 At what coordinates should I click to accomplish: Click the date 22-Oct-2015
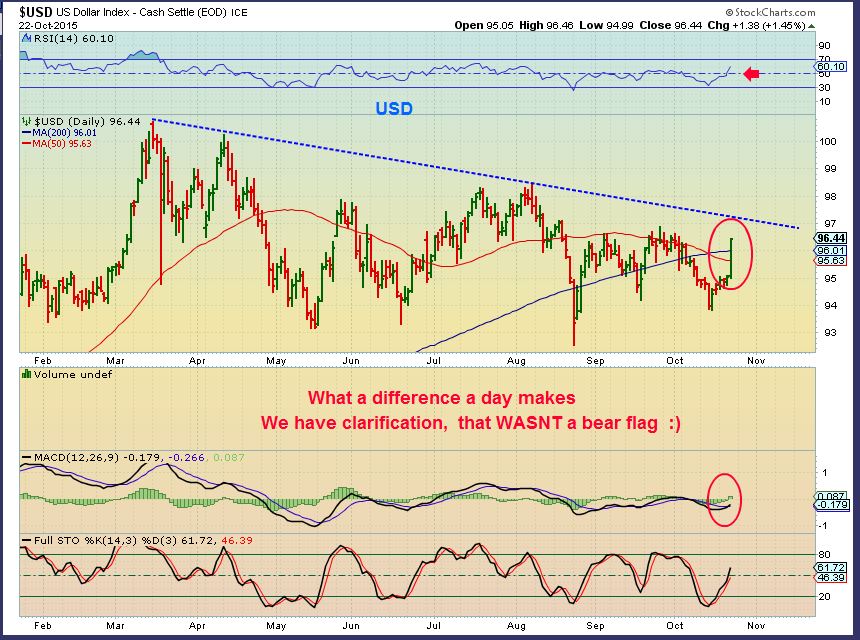(x=48, y=26)
